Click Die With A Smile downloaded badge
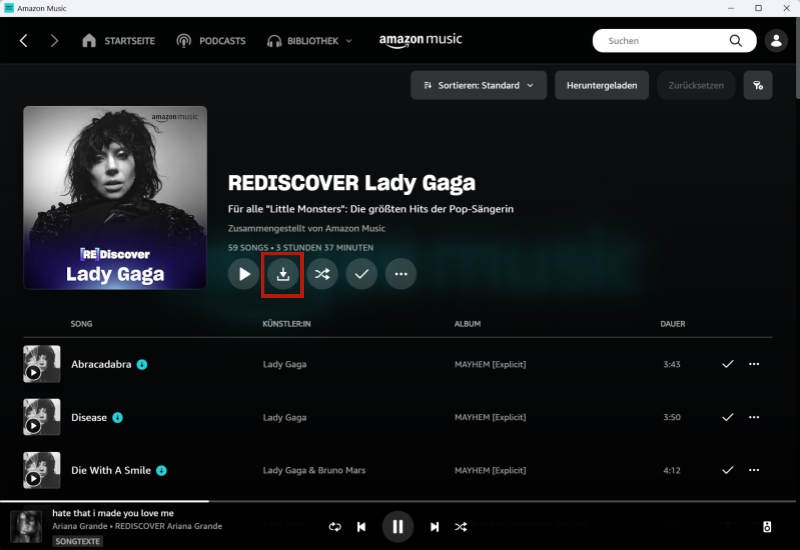Image resolution: width=800 pixels, height=550 pixels. click(x=161, y=470)
